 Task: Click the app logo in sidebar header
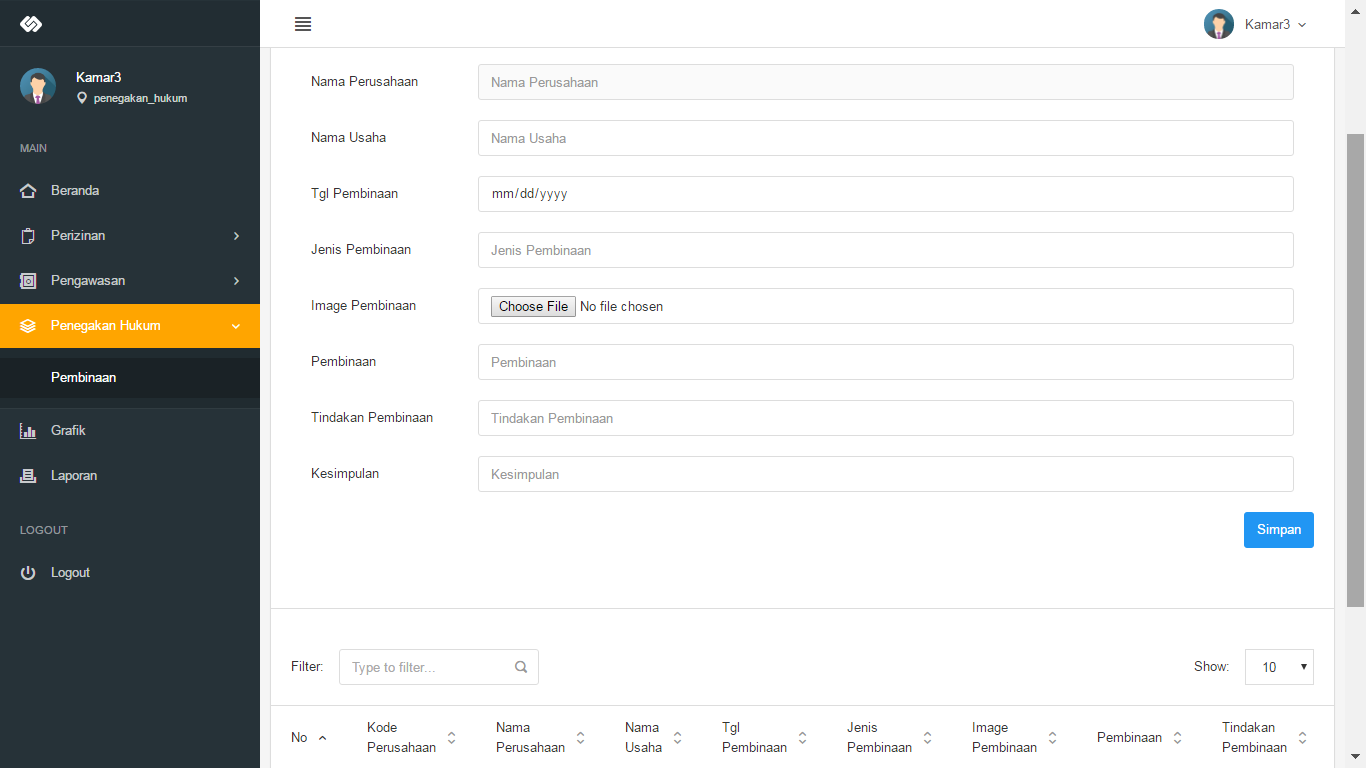point(31,24)
